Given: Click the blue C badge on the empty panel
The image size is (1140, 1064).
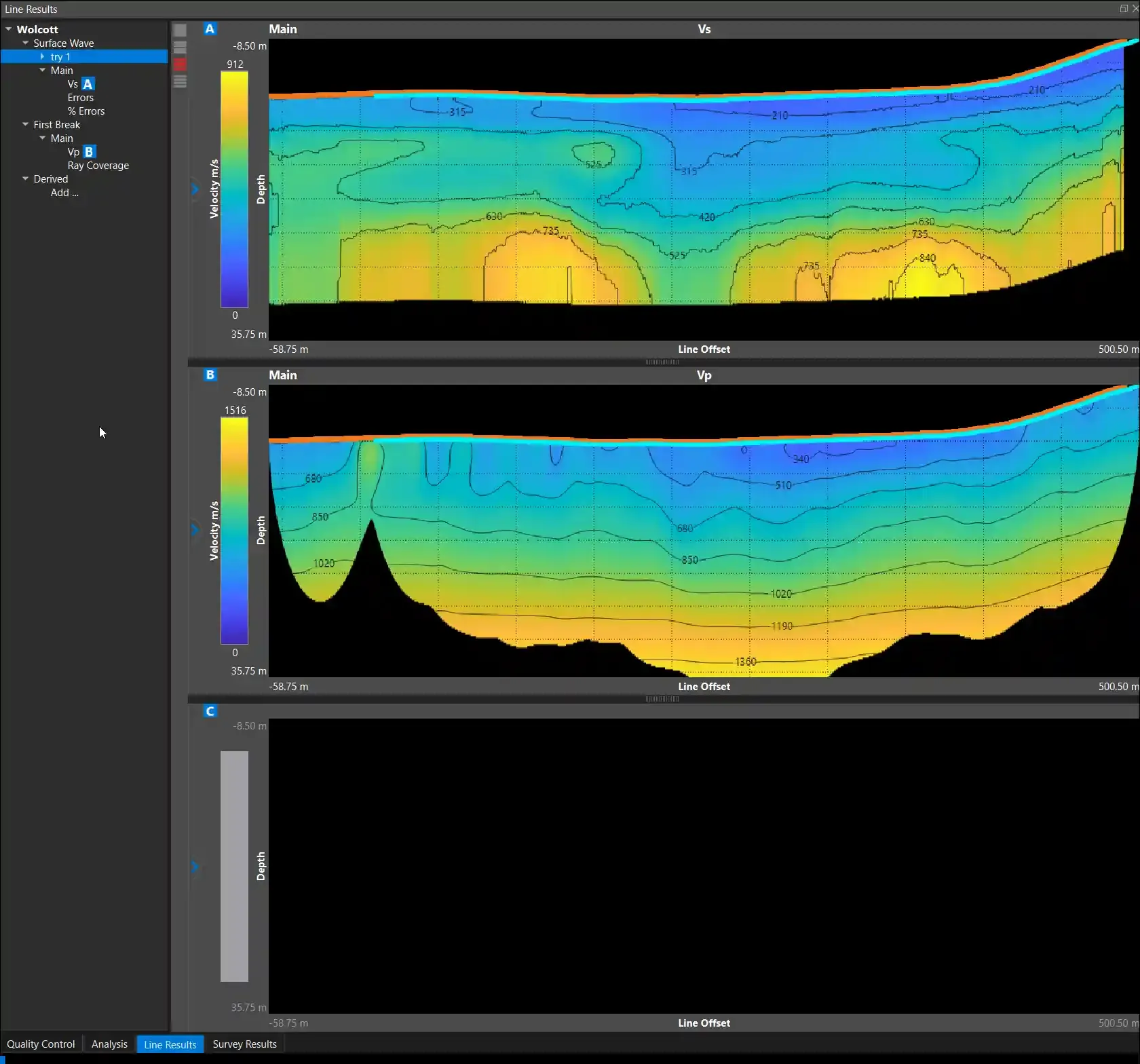Looking at the screenshot, I should coord(210,711).
